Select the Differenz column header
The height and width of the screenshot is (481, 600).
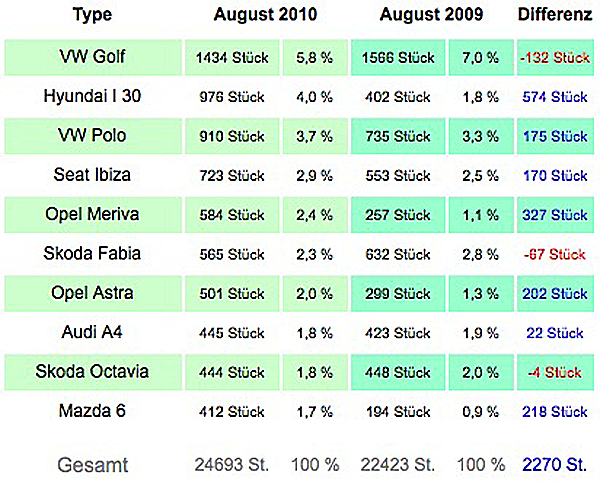[554, 15]
